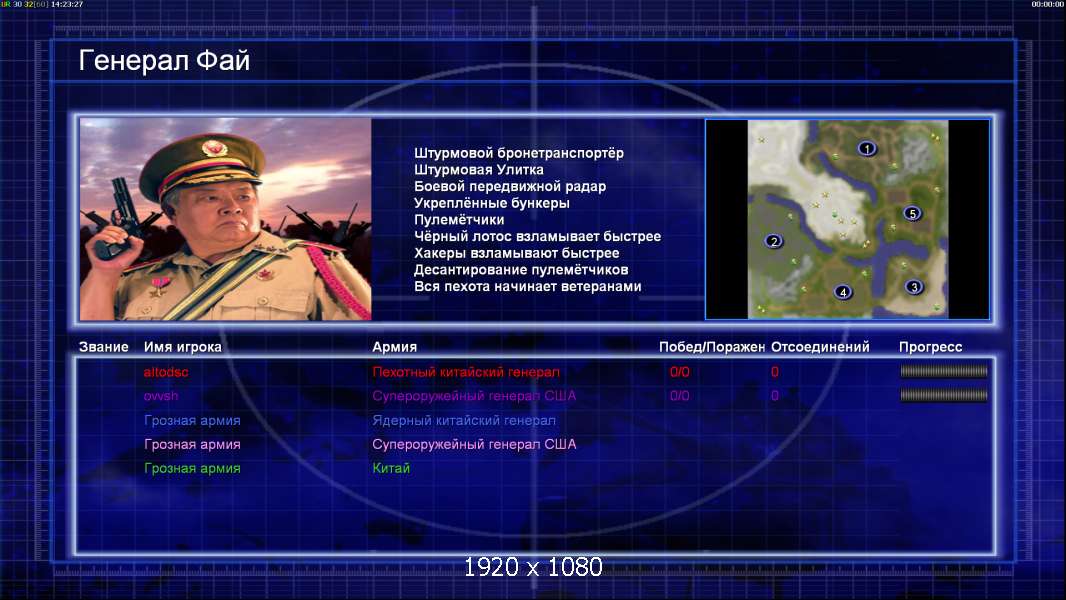Click the blue Грозная армия player entry
Screen dimensions: 1066x600
192,421
